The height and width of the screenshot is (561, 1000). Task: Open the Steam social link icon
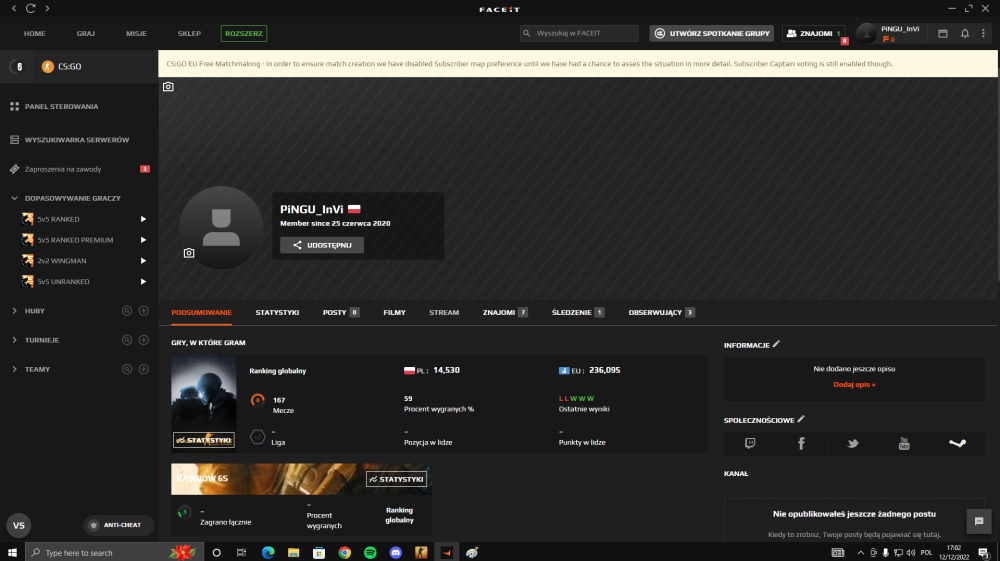tap(957, 444)
